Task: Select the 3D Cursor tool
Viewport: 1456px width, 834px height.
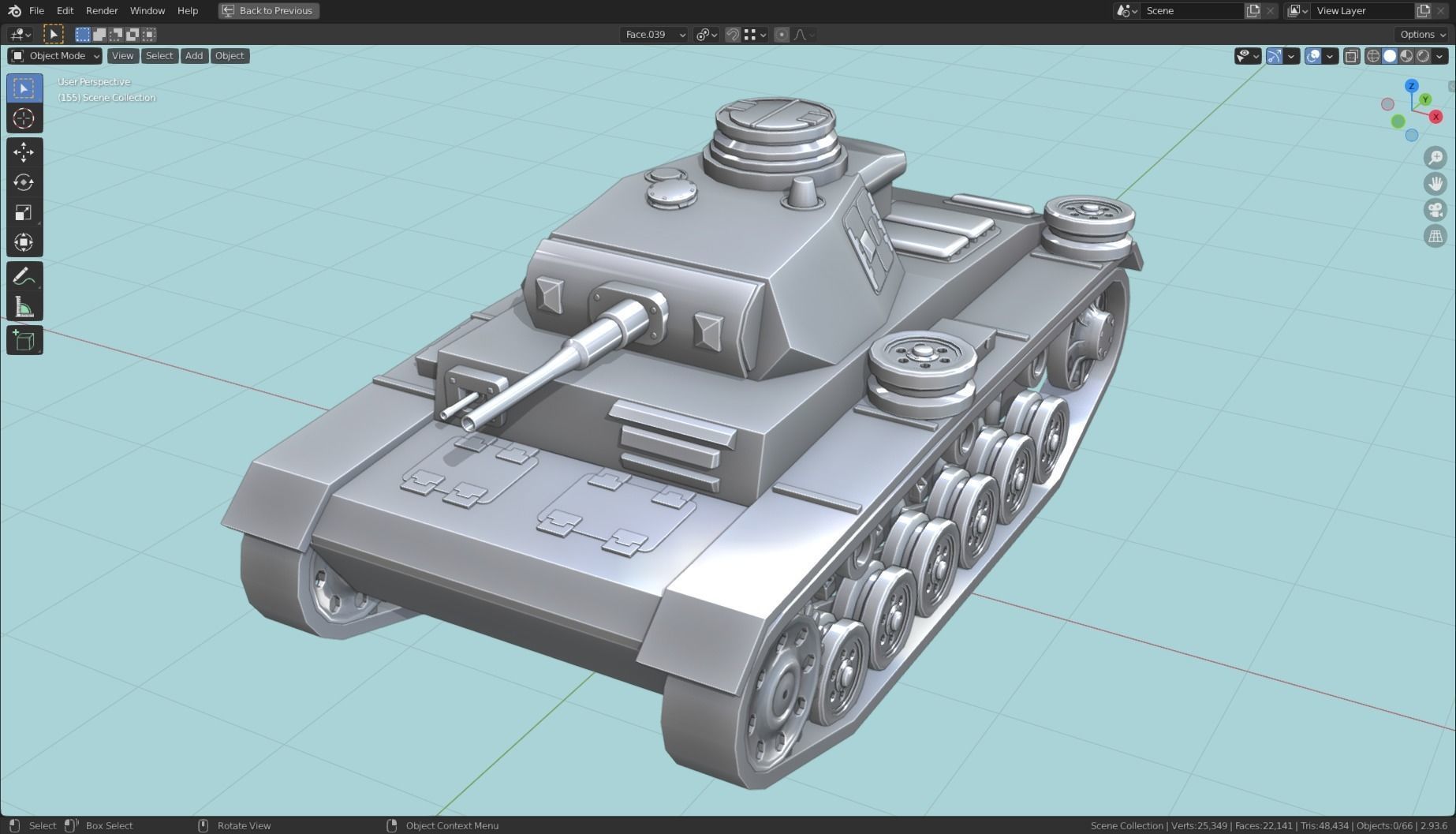Action: [24, 118]
